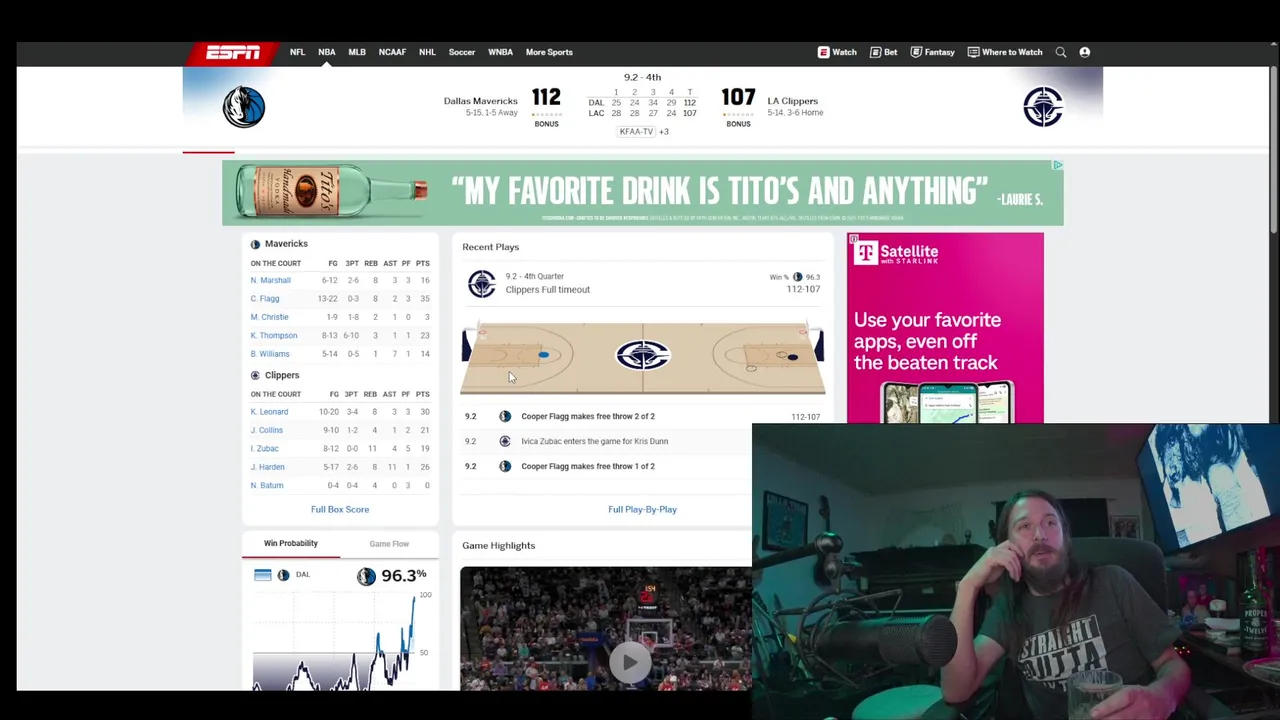Click the LA Clippers logo in header

1043,107
